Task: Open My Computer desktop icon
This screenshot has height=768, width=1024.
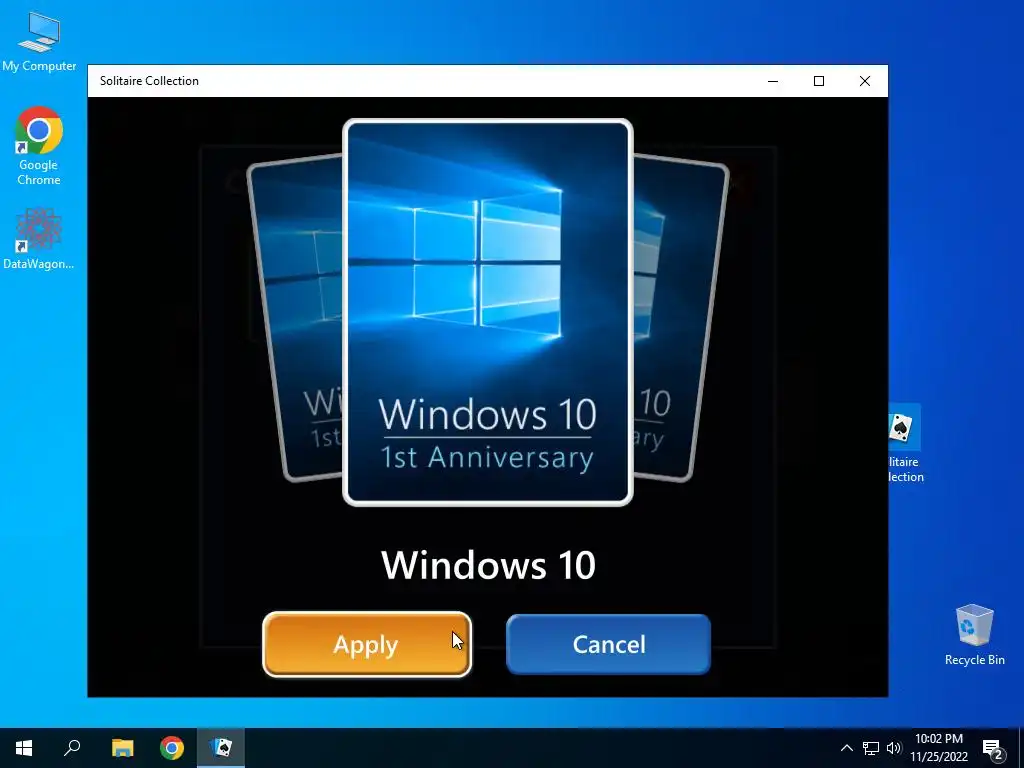Action: 39,41
